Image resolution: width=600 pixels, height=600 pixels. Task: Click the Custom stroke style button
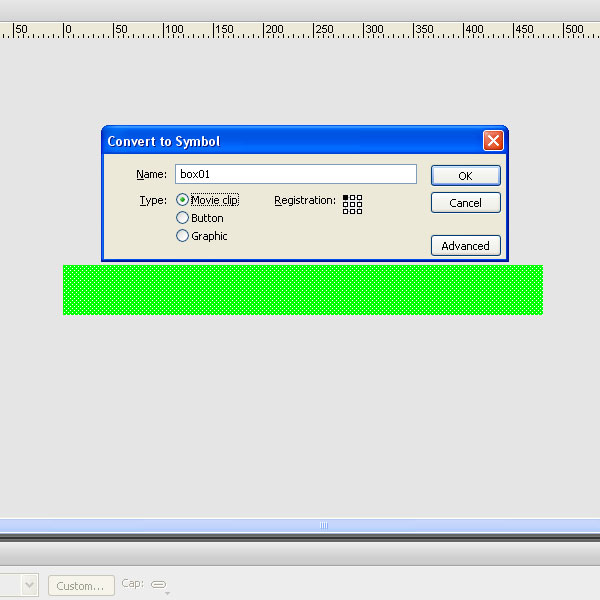point(81,585)
